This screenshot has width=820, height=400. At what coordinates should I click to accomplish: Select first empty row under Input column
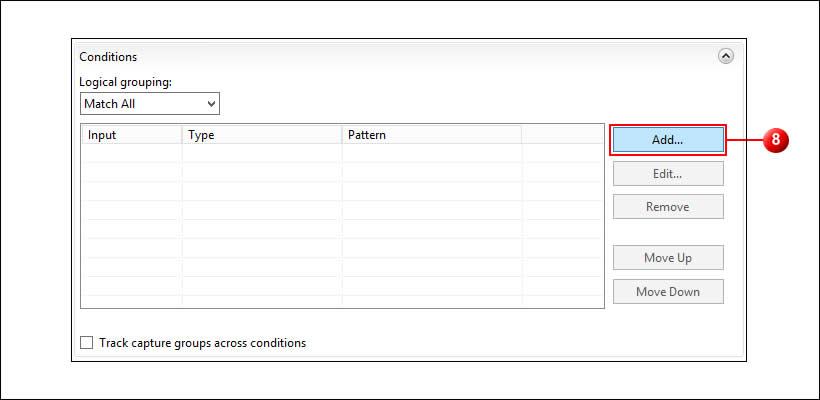(131, 153)
